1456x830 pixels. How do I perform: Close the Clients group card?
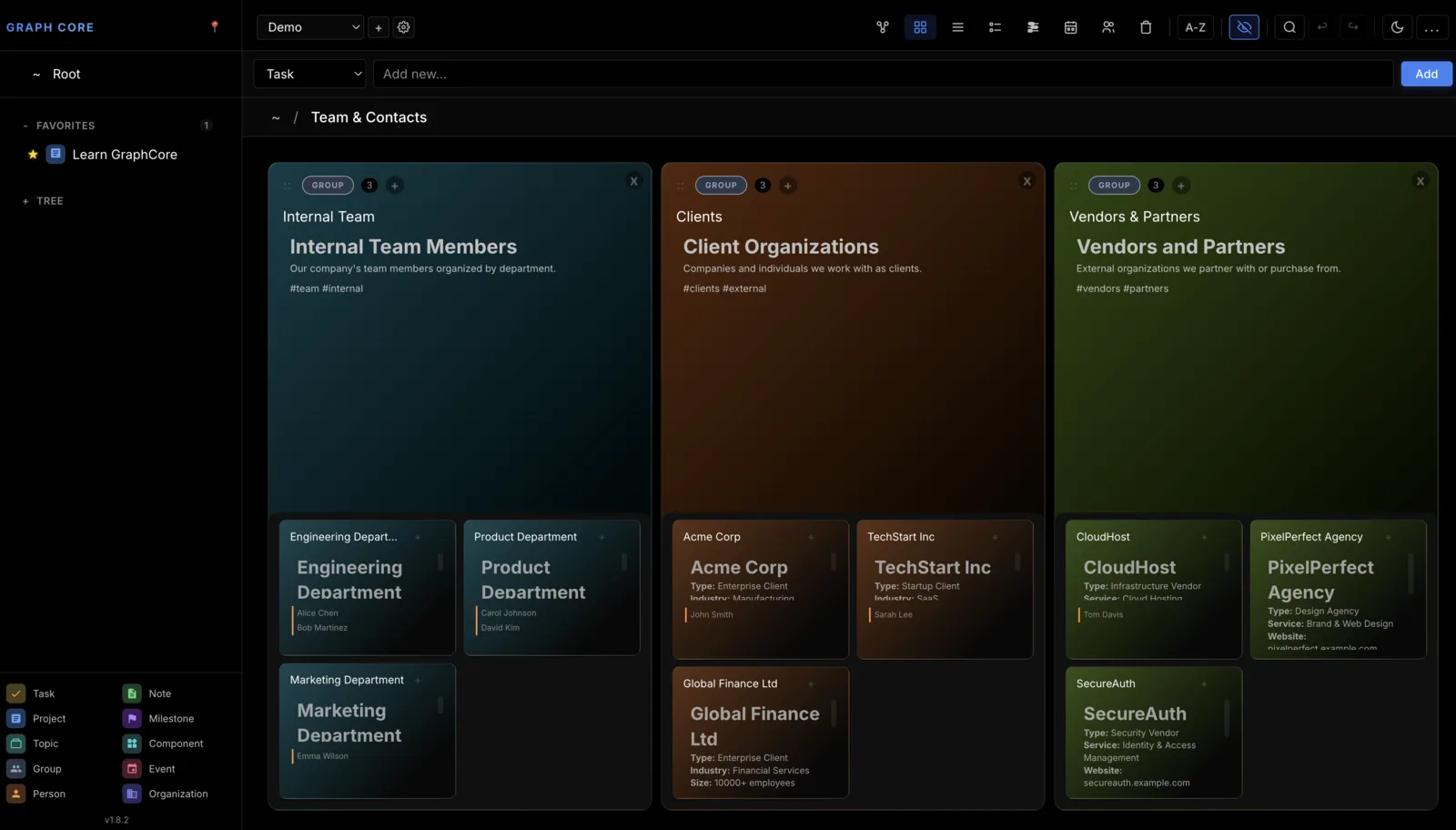pos(1027,181)
